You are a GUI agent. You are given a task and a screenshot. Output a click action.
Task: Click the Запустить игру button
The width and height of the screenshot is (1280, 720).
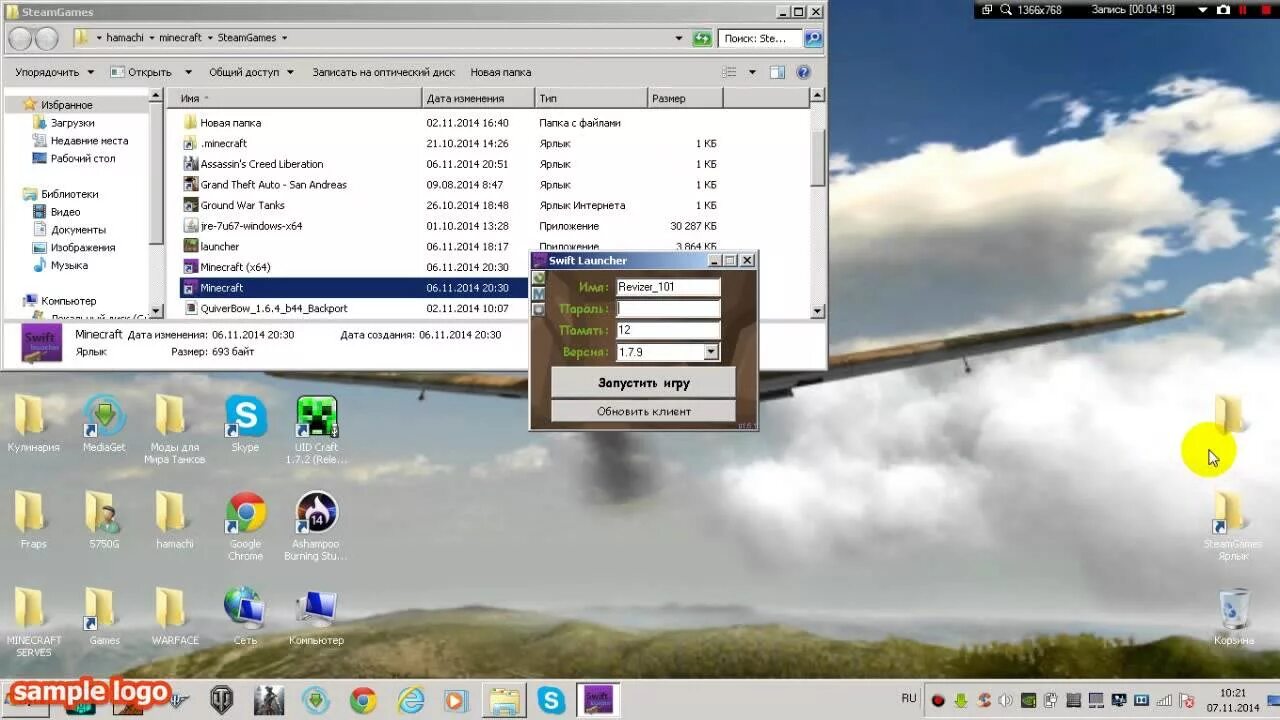pyautogui.click(x=643, y=383)
